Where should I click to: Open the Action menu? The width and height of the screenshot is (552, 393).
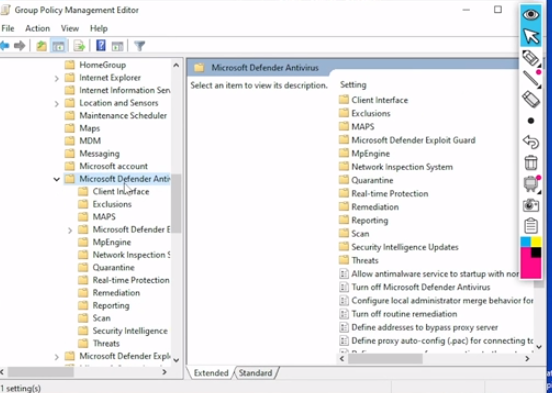tap(37, 28)
